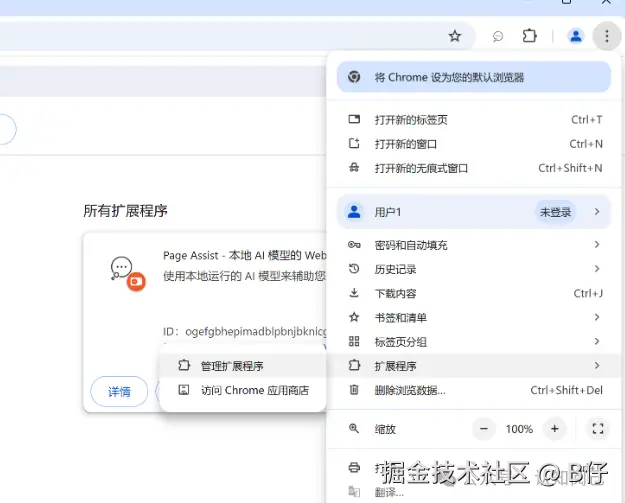Click the magnifier zoom icon beside 缩放
This screenshot has width=625, height=503.
pyautogui.click(x=354, y=428)
